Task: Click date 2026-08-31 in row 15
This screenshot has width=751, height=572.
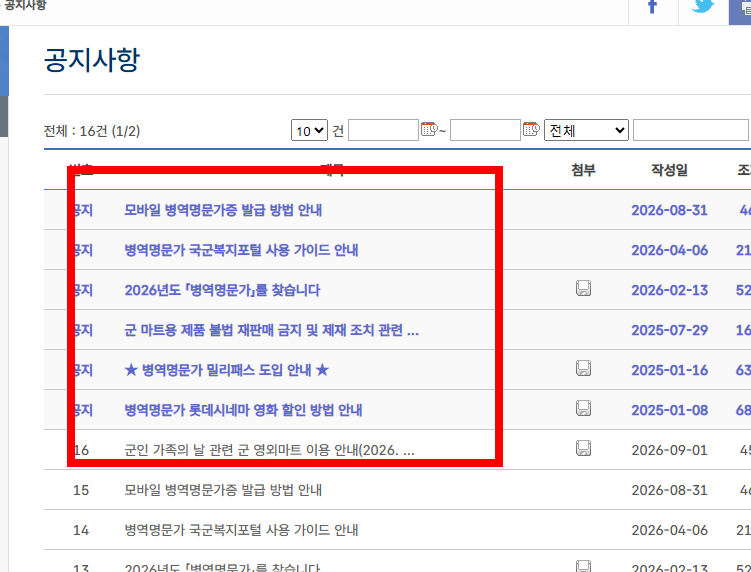Action: [670, 491]
